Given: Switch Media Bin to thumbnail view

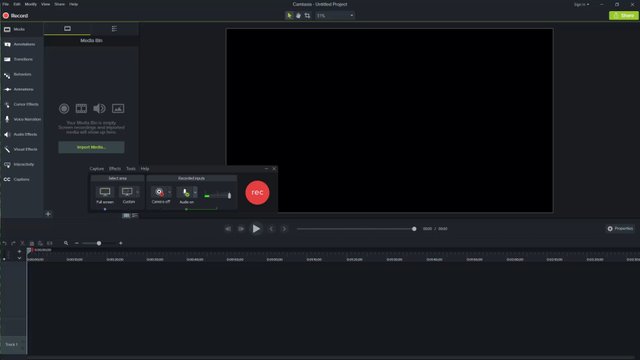Looking at the screenshot, I should (x=127, y=216).
